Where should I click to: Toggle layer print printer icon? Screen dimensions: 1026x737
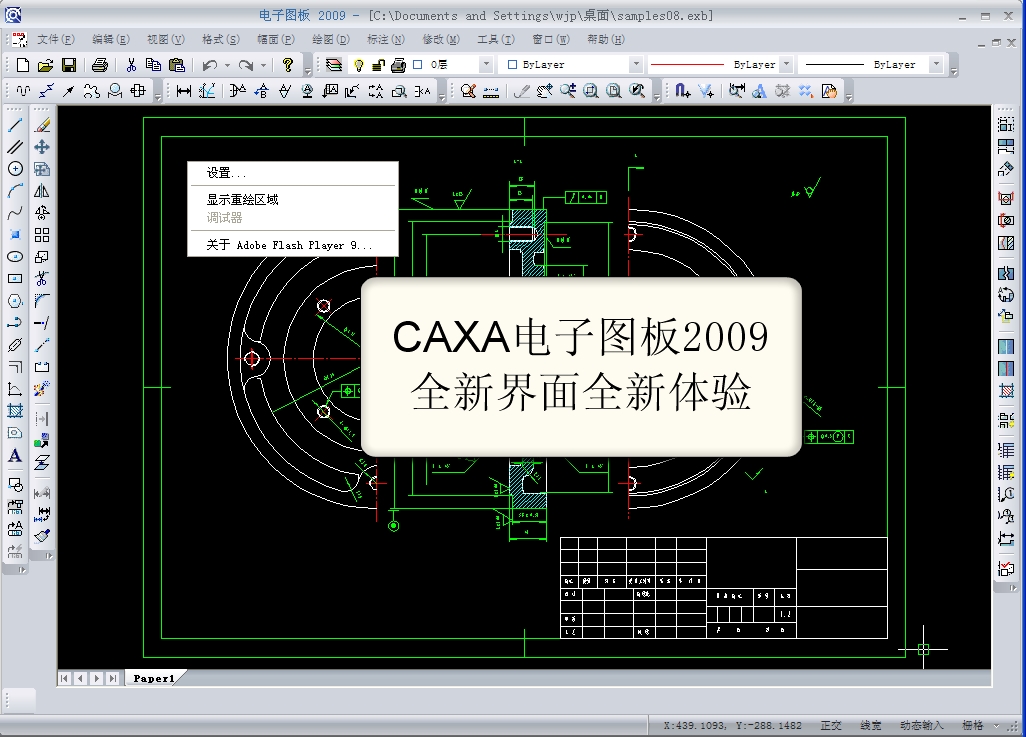pyautogui.click(x=398, y=65)
